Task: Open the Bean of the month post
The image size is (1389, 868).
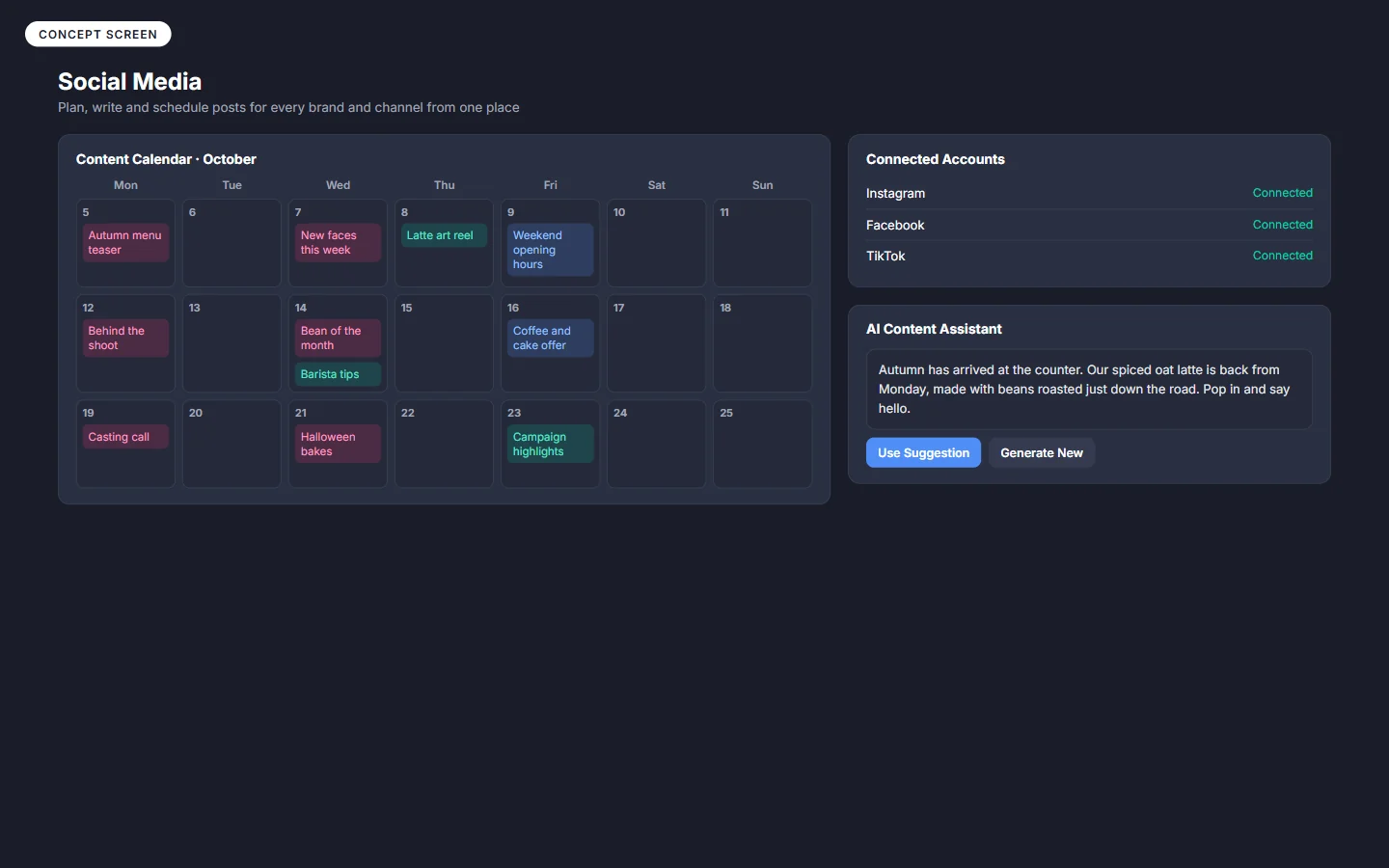Action: pyautogui.click(x=338, y=339)
